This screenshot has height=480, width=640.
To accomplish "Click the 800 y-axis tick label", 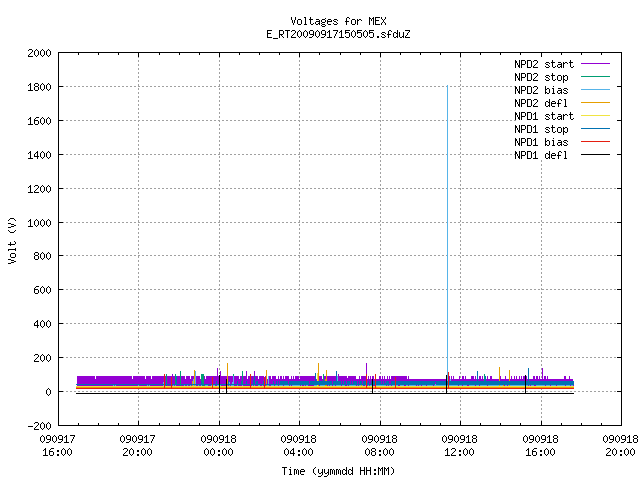I will (42, 256).
